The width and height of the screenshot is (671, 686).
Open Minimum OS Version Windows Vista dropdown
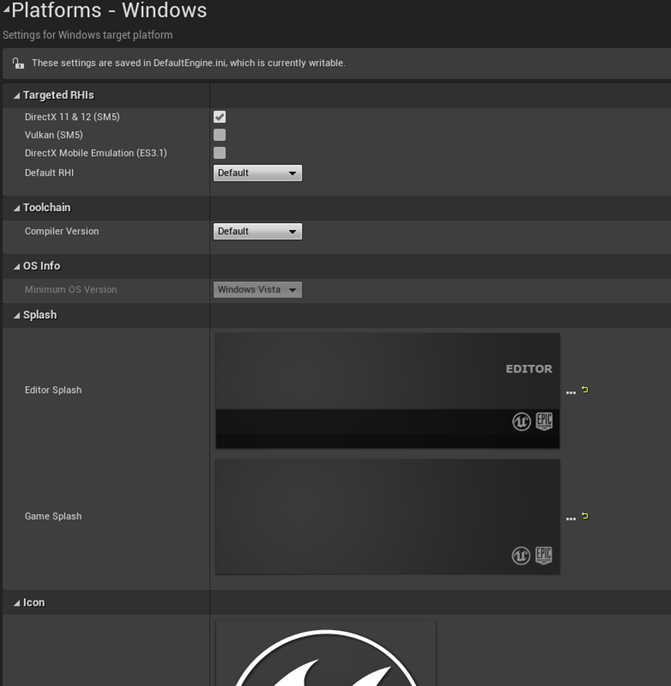coord(258,290)
